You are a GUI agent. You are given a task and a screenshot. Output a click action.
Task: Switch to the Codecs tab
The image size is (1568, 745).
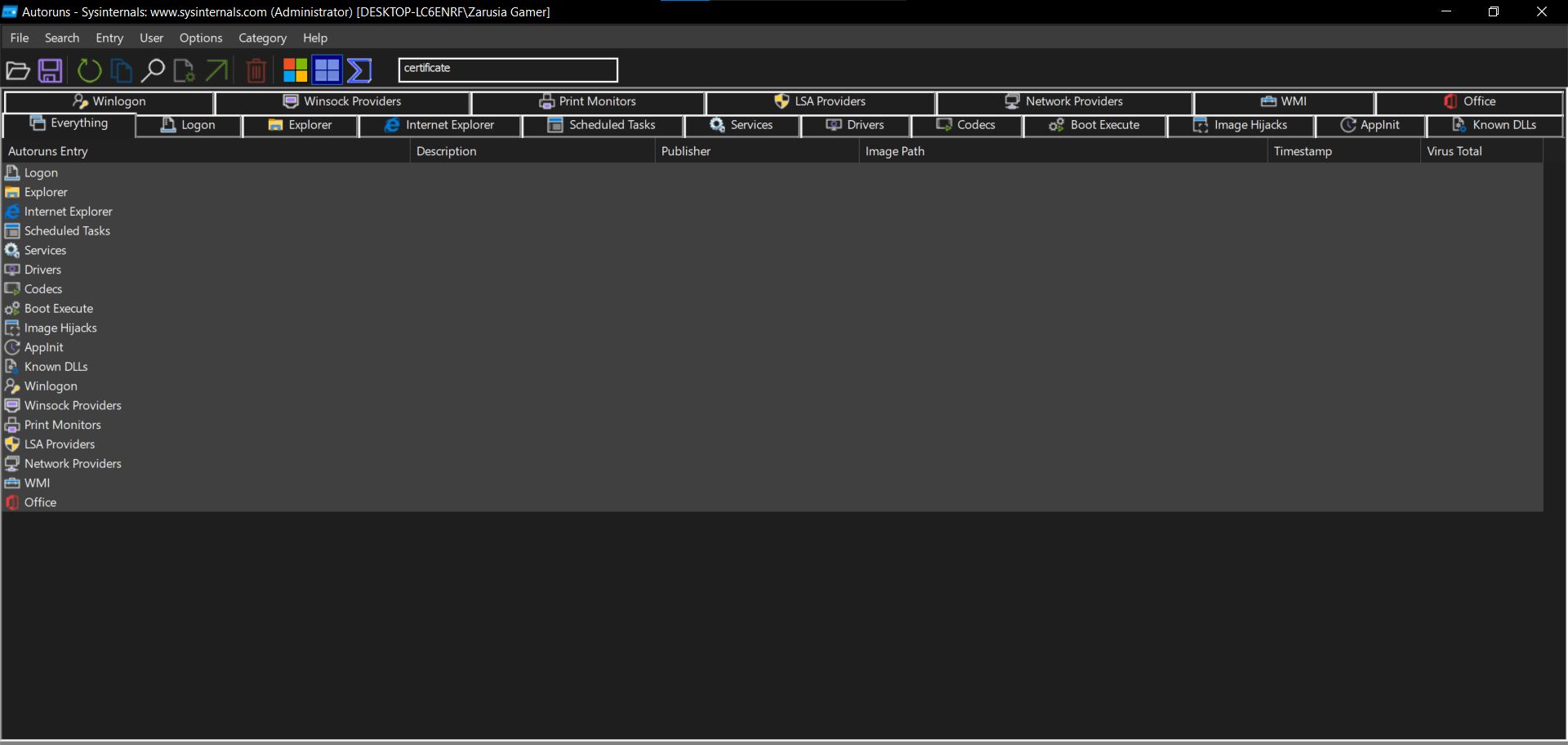point(967,125)
